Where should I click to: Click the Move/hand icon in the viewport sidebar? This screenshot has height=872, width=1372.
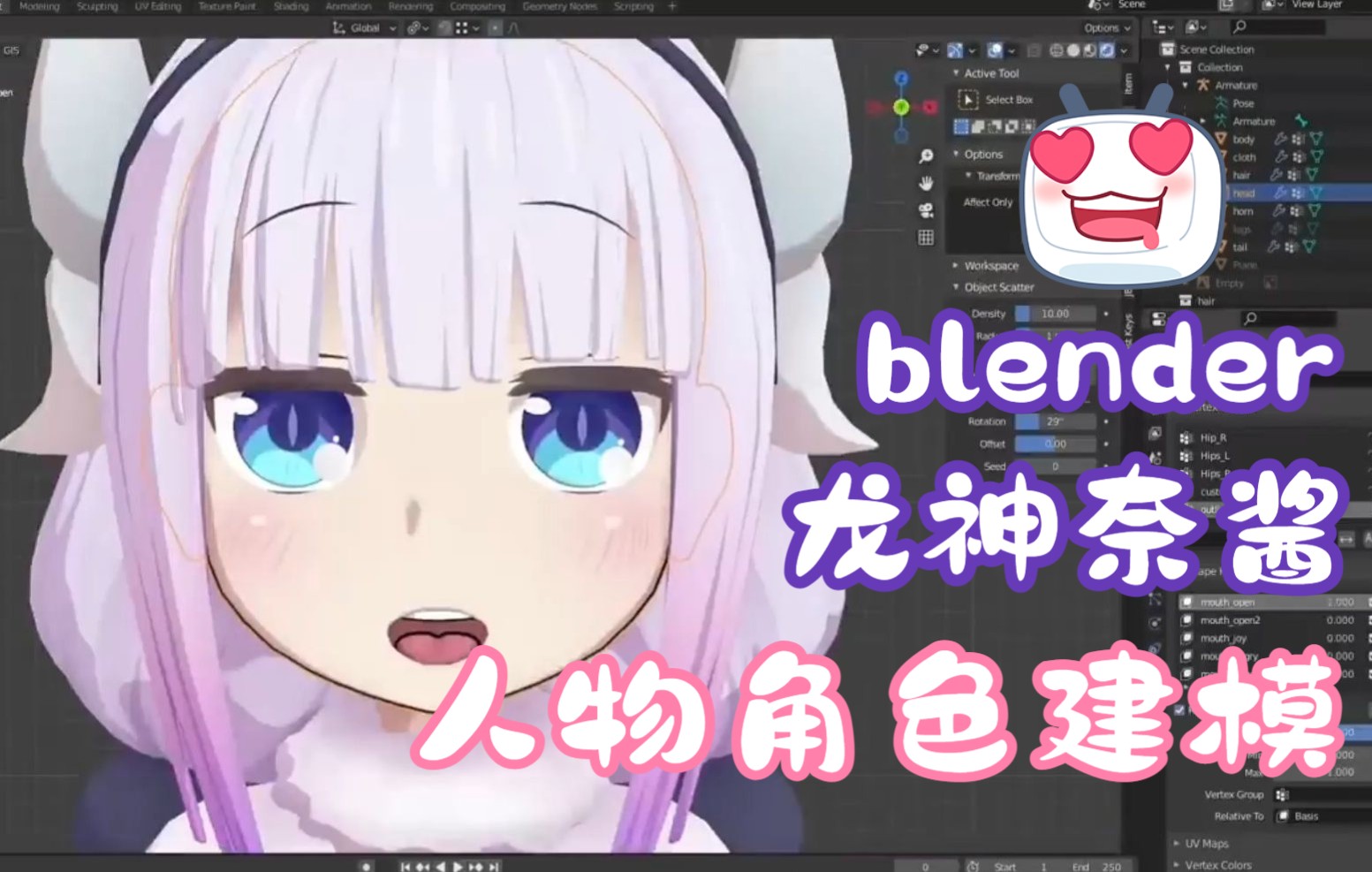tap(925, 184)
